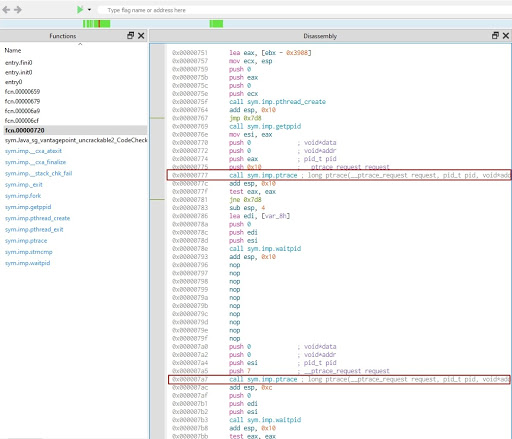Undock the Disassembly panel
The width and height of the screenshot is (512, 439).
pos(495,35)
